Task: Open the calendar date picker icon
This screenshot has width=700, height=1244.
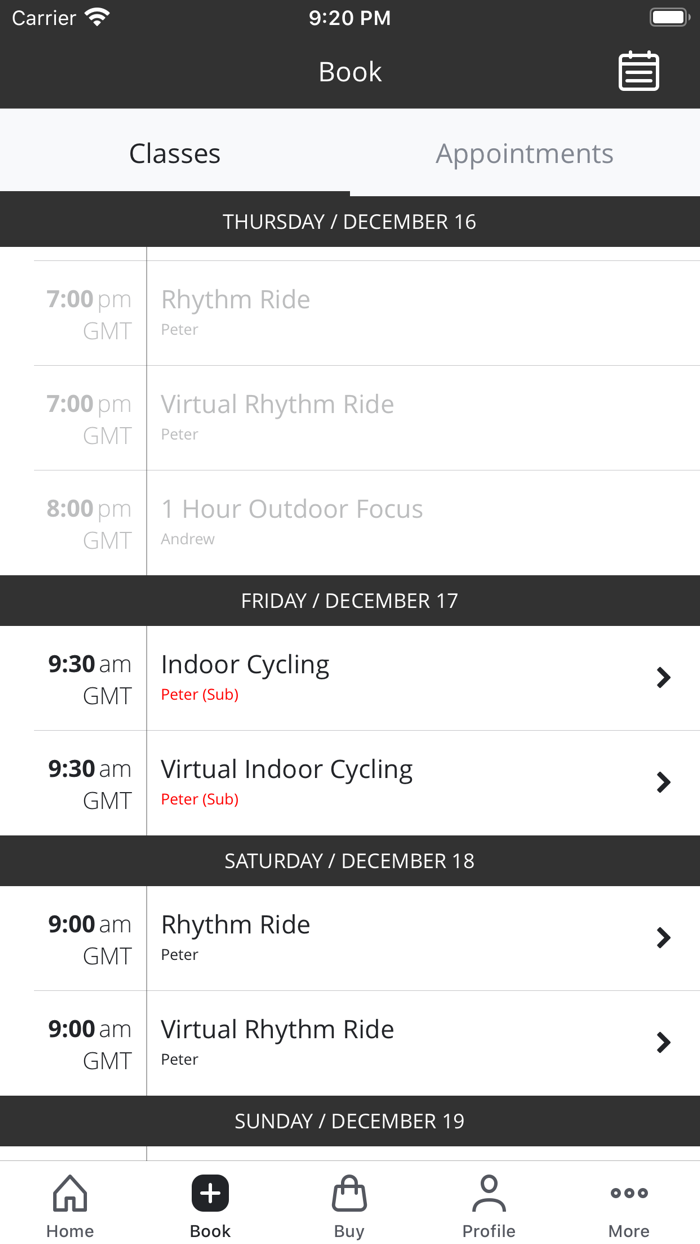Action: click(x=639, y=71)
